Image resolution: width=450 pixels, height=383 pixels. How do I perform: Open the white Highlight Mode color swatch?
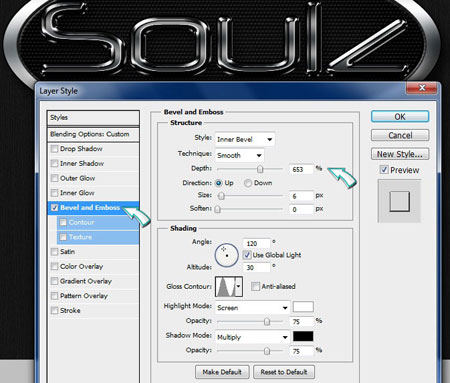click(303, 307)
